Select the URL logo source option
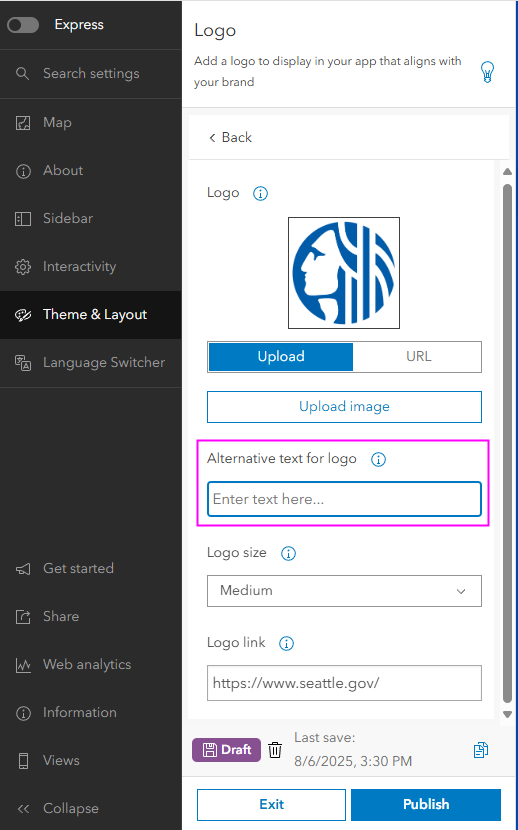 [x=417, y=357]
